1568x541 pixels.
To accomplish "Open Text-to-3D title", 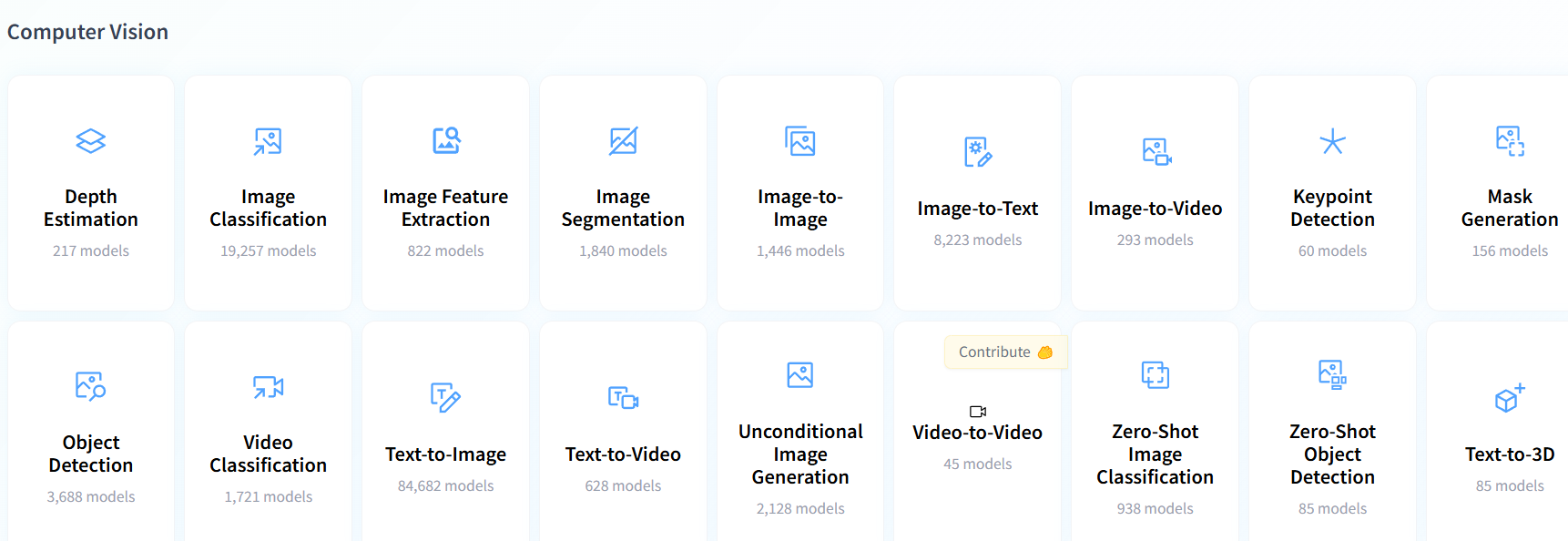I will coord(1510,454).
